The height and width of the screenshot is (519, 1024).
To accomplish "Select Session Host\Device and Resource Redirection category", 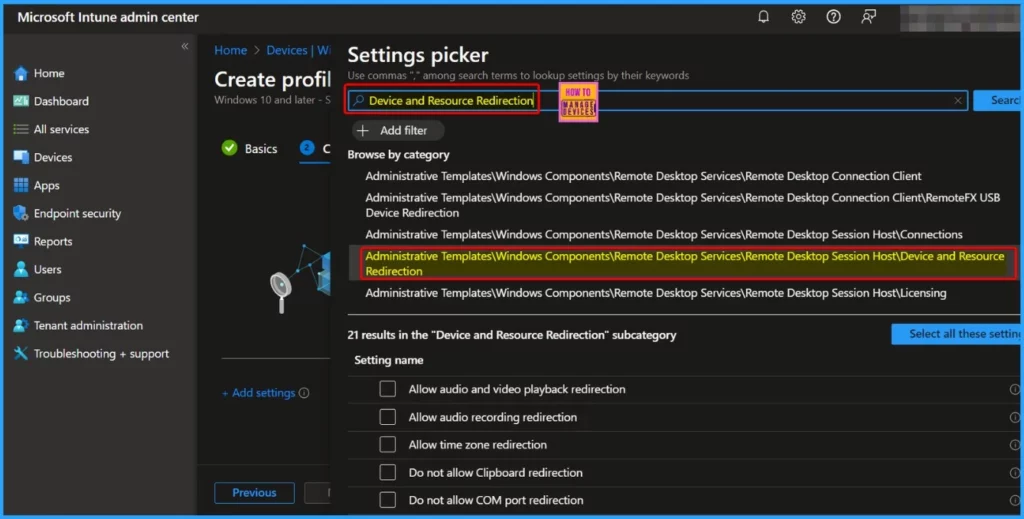I will click(x=684, y=264).
